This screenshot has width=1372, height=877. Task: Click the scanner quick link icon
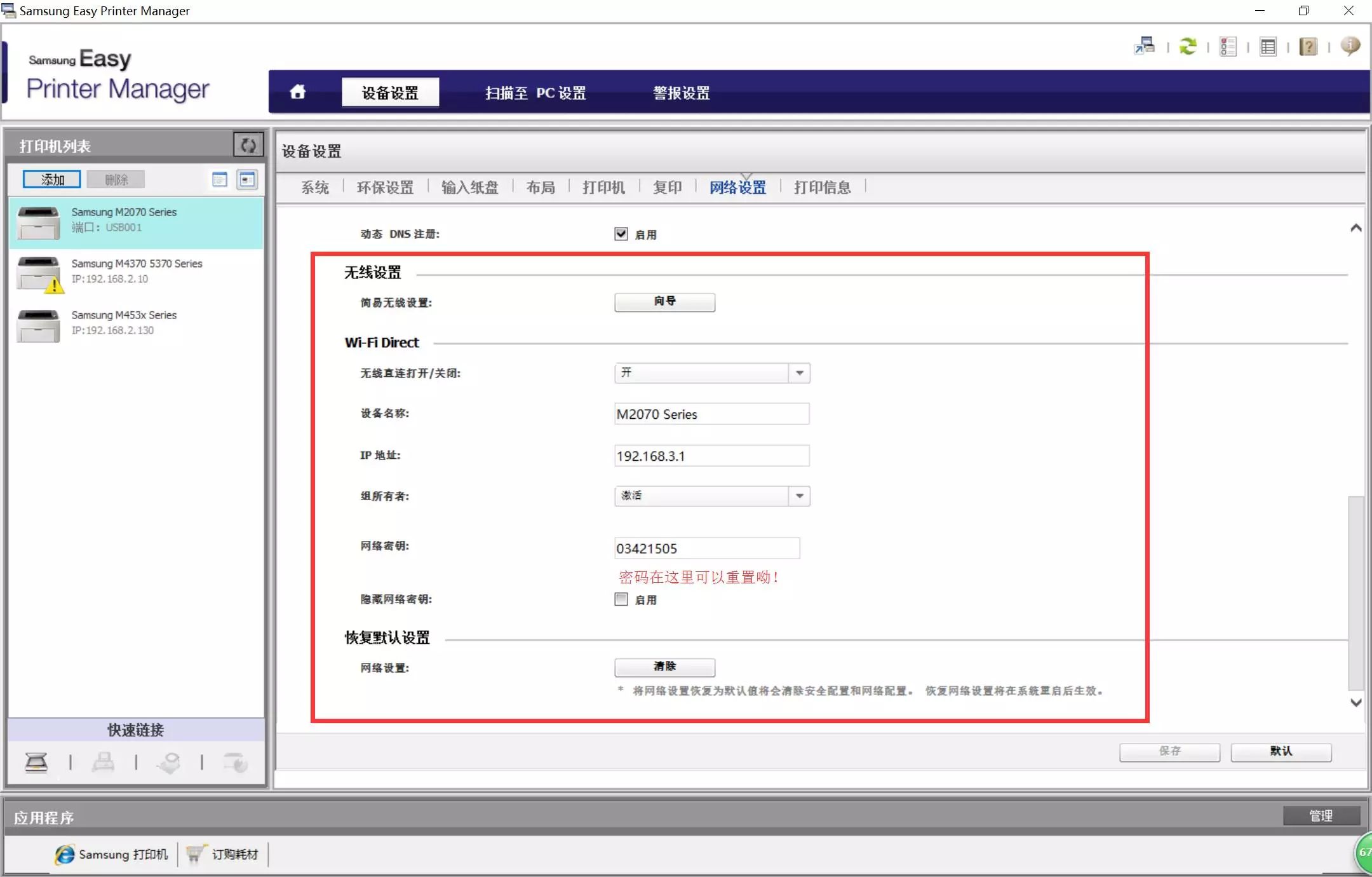pos(36,761)
